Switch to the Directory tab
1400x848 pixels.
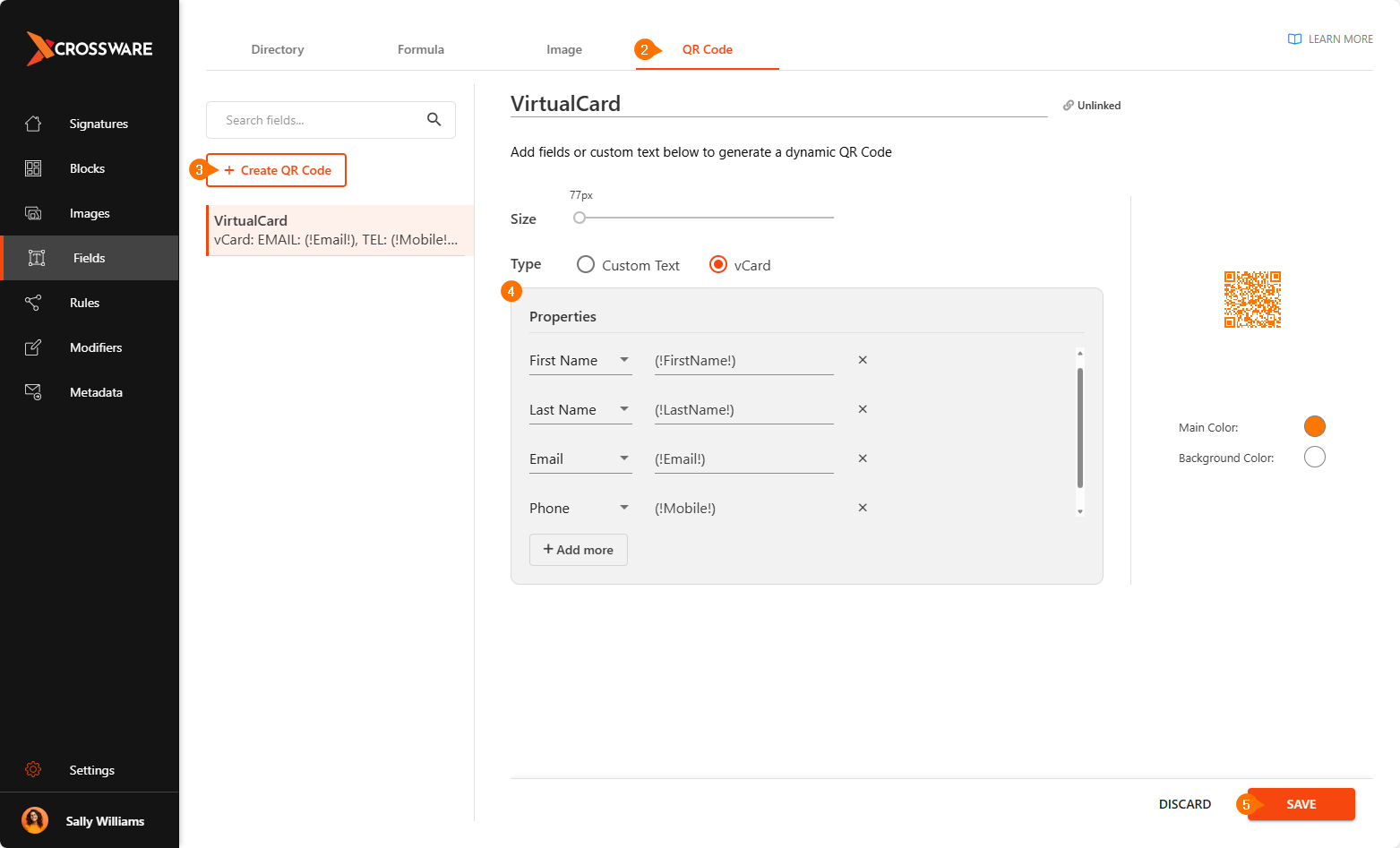[x=278, y=49]
